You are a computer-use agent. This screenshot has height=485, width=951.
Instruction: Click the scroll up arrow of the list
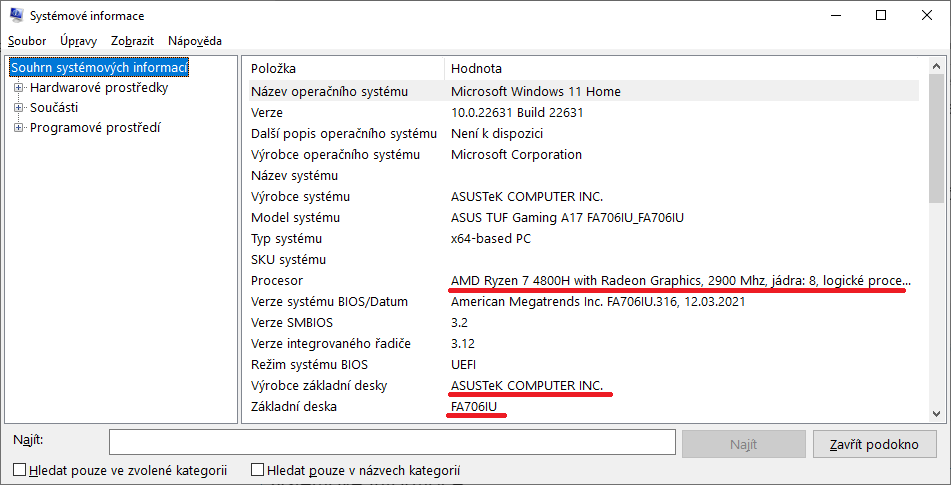pos(936,67)
